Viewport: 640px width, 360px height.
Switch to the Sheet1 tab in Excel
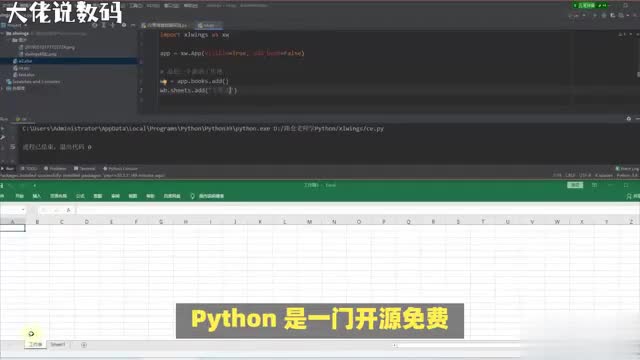[x=58, y=344]
